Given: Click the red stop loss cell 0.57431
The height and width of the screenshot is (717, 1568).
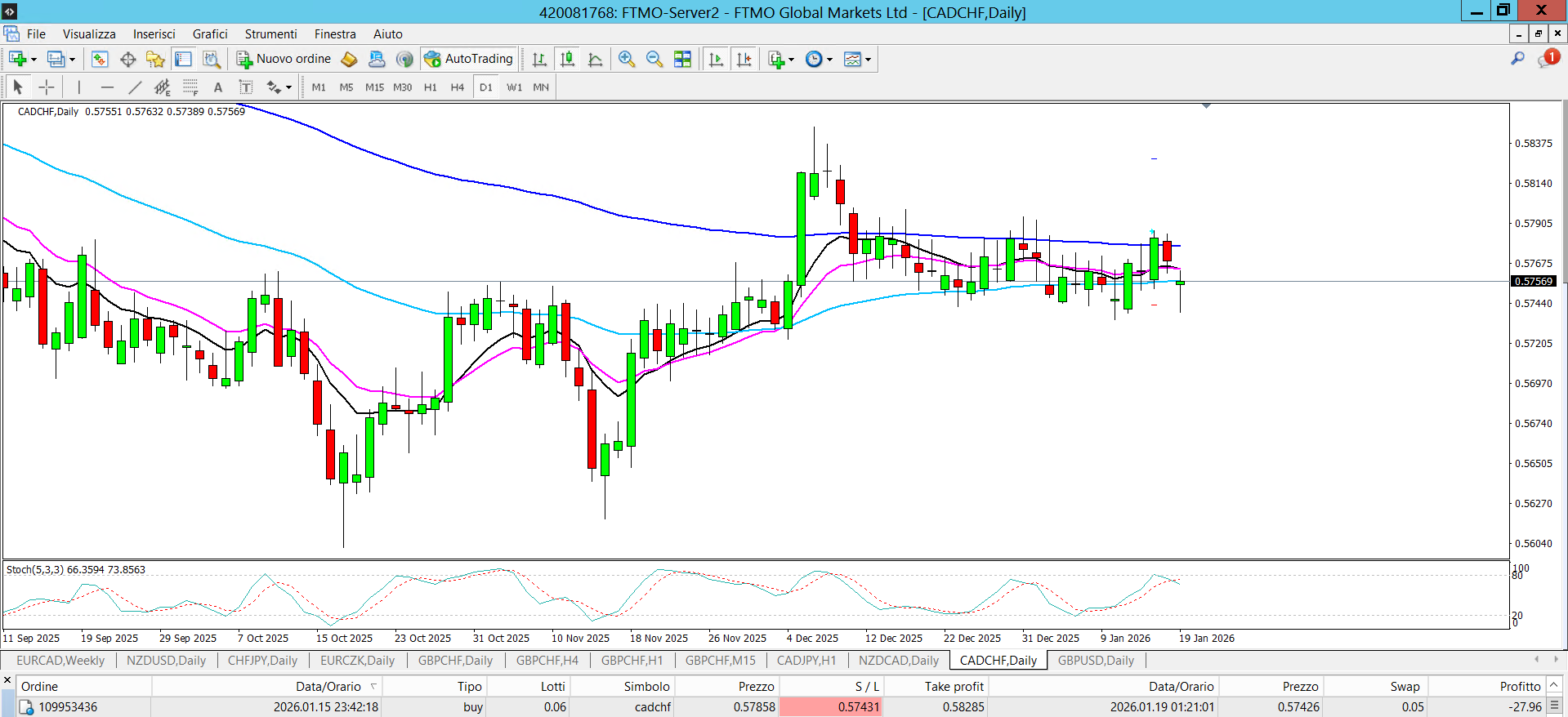Looking at the screenshot, I should pyautogui.click(x=830, y=706).
